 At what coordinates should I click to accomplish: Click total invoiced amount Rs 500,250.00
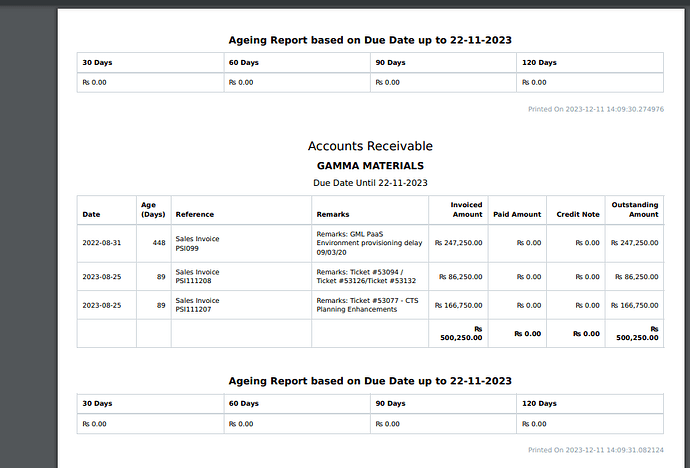tap(461, 333)
